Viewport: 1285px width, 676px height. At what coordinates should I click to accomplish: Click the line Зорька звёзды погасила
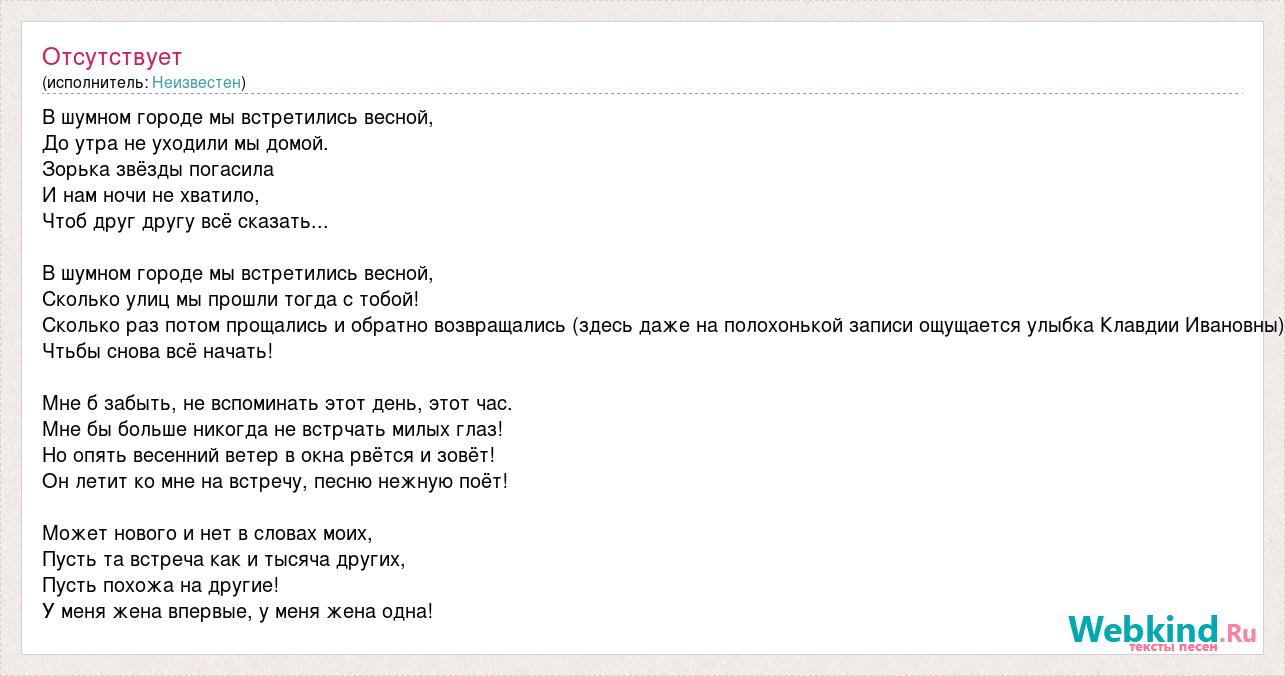coord(158,170)
